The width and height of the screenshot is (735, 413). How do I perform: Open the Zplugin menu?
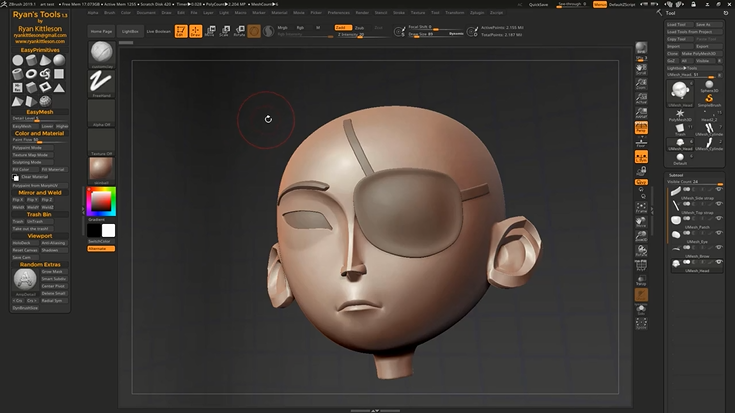pos(477,13)
